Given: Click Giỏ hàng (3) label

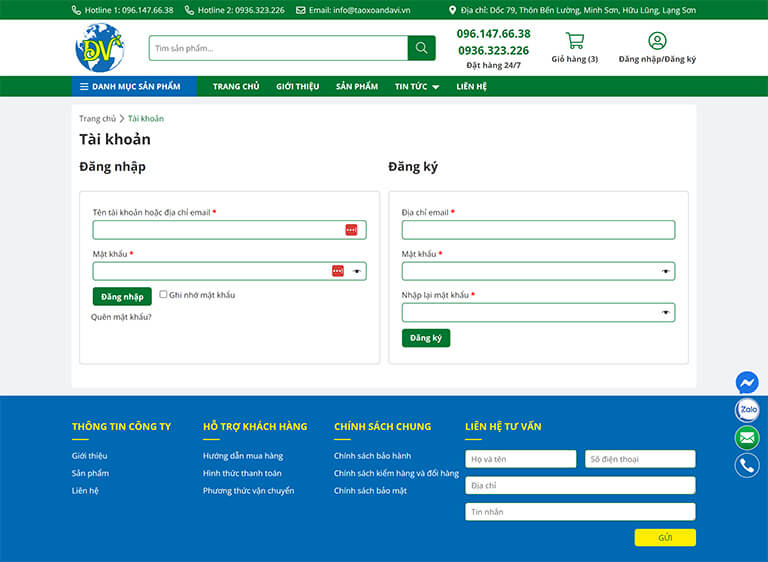Looking at the screenshot, I should [575, 59].
